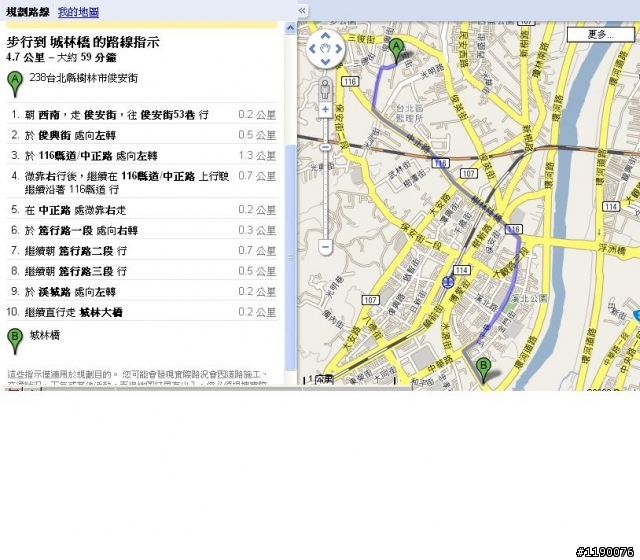Click the 台北區監理所 label on map
Viewport: 640px width, 560px height.
(410, 113)
